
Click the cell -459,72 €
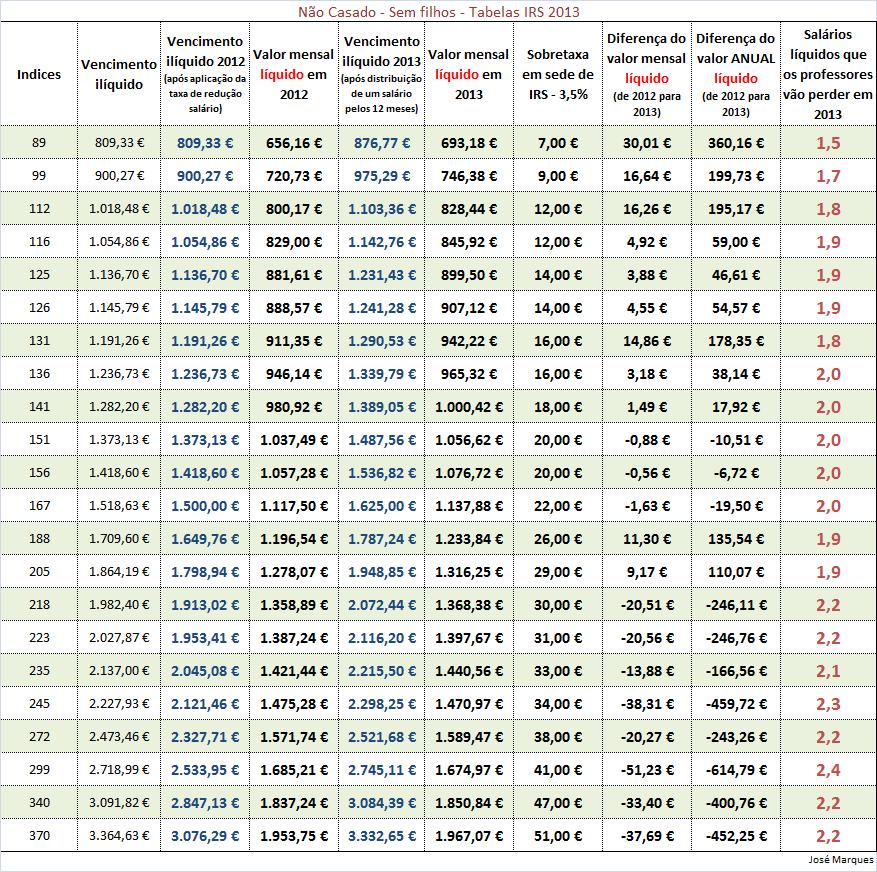[x=735, y=704]
